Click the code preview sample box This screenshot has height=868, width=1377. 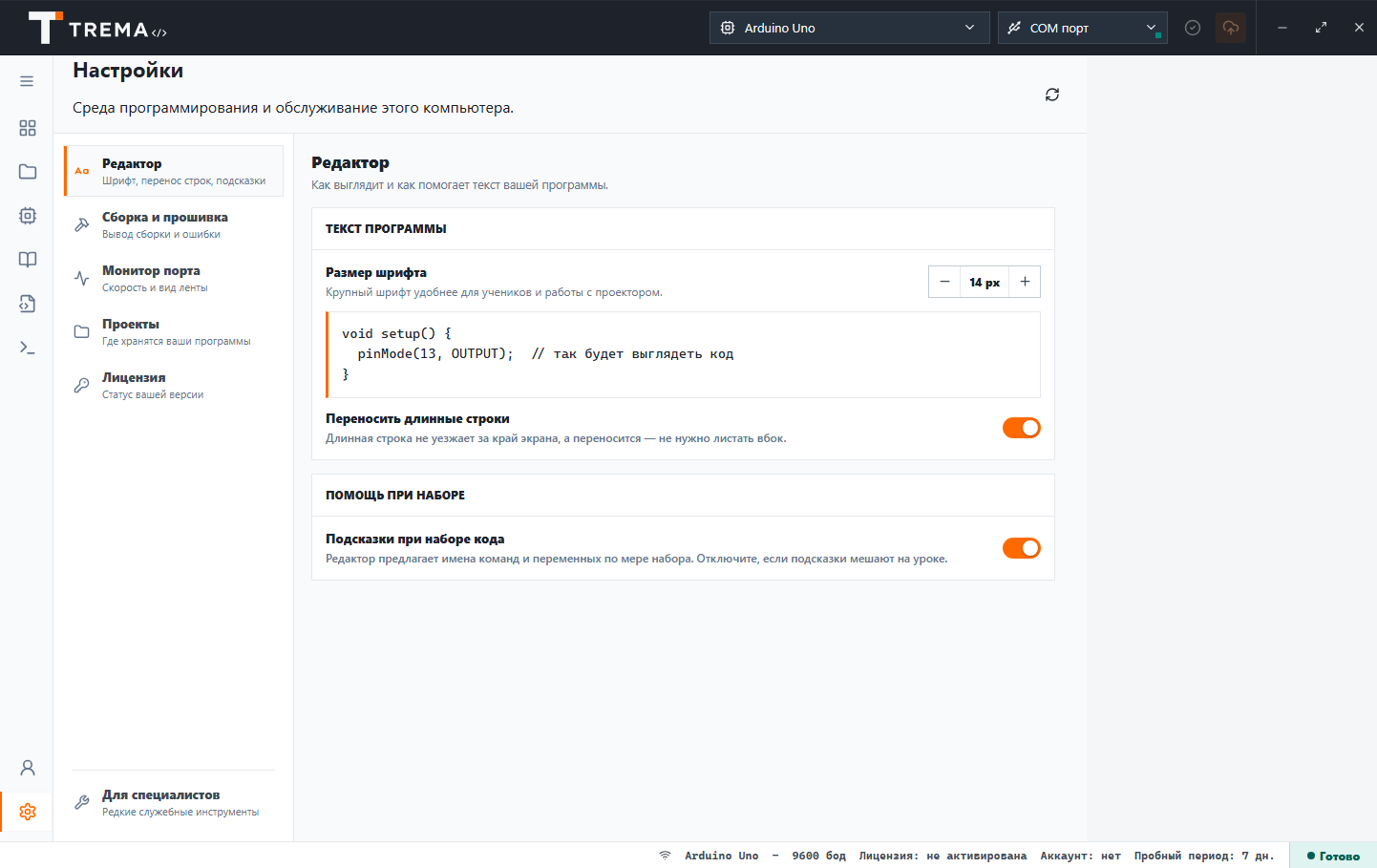click(x=683, y=354)
